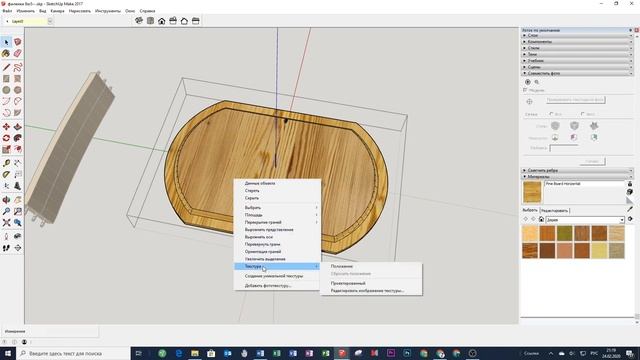Image resolution: width=640 pixels, height=360 pixels.
Task: Click Скрыть in the context menu
Action: coord(252,198)
